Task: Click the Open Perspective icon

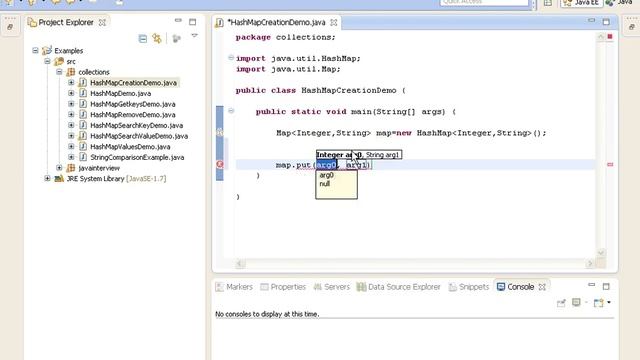Action: click(548, 3)
